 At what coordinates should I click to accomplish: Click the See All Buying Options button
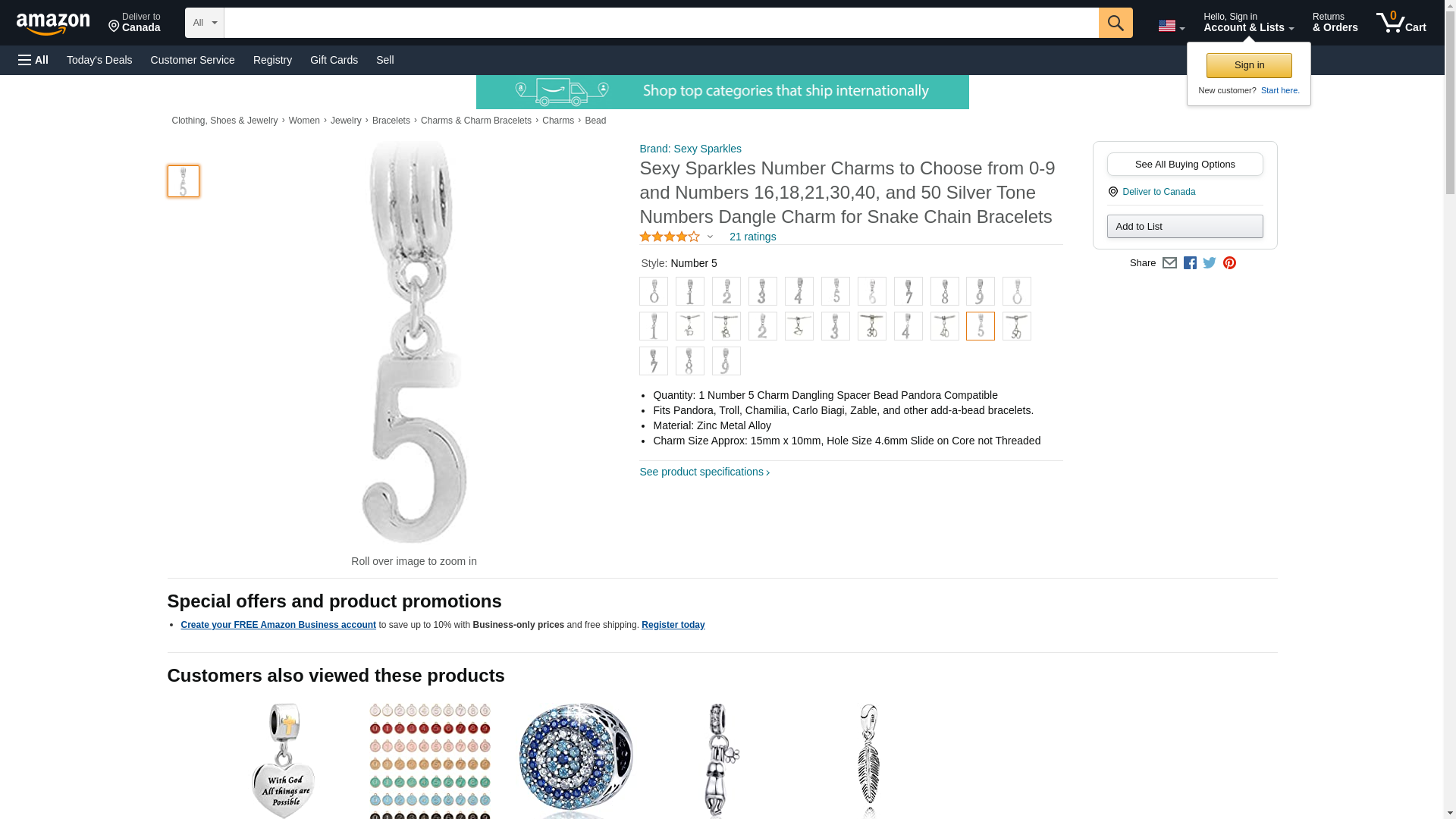click(x=1185, y=165)
